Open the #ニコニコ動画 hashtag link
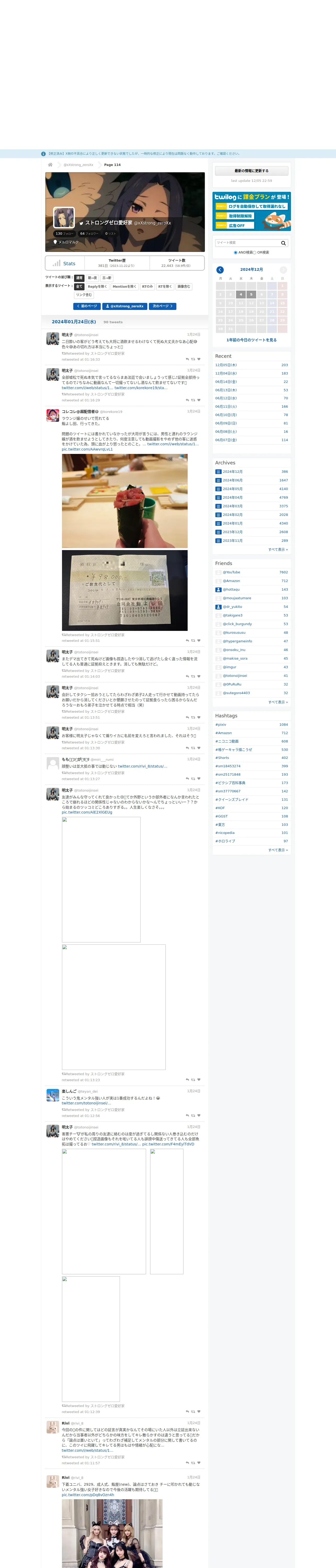The image size is (336, 1568). point(227,741)
